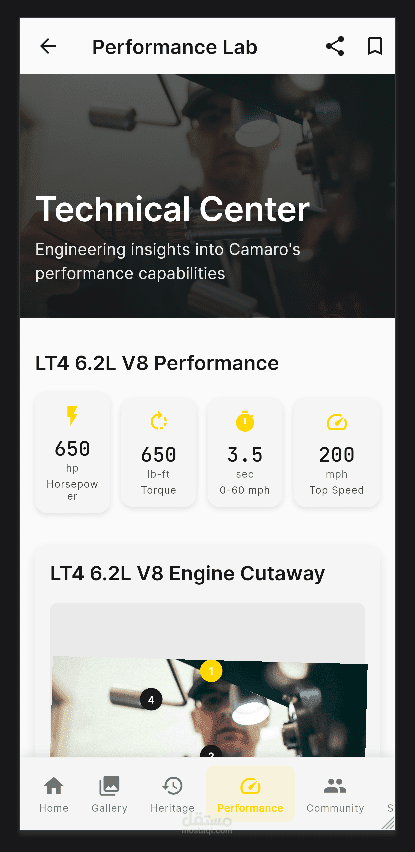Open the 650 hp Horsepower card
This screenshot has width=415, height=852.
72,453
